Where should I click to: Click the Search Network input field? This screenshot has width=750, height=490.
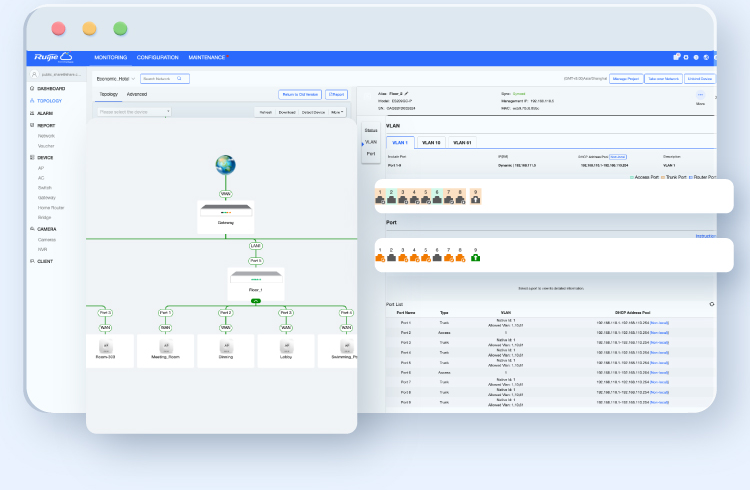click(166, 78)
